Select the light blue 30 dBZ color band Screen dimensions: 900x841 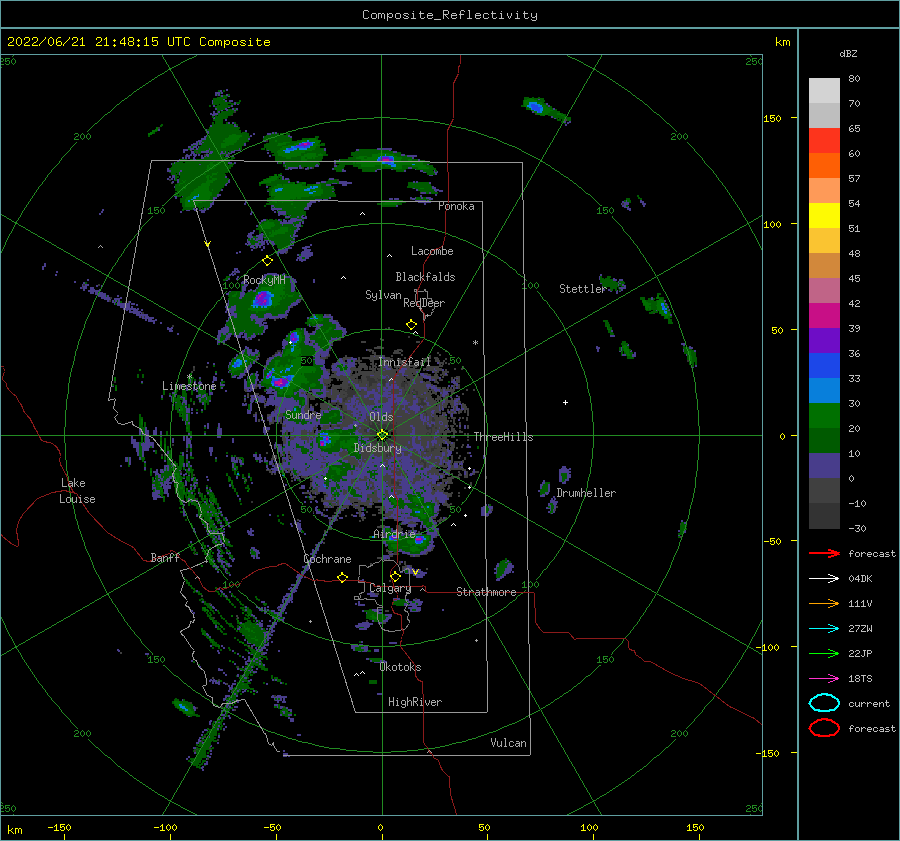[824, 390]
